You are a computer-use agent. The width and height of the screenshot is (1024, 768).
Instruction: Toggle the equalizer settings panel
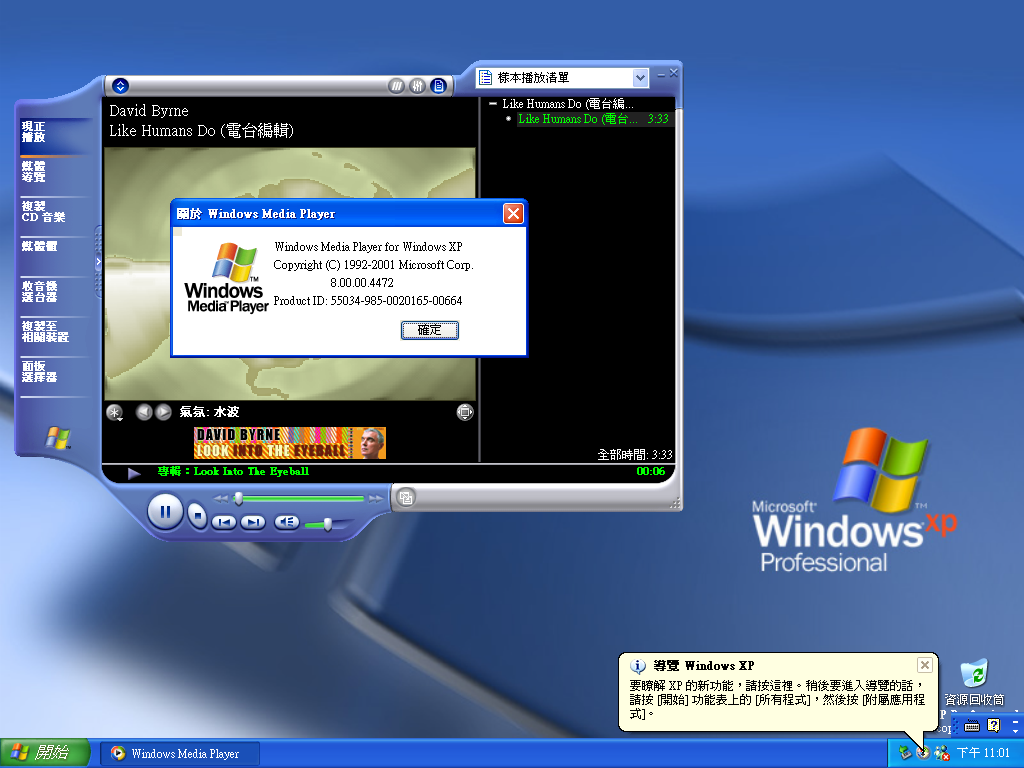click(417, 86)
